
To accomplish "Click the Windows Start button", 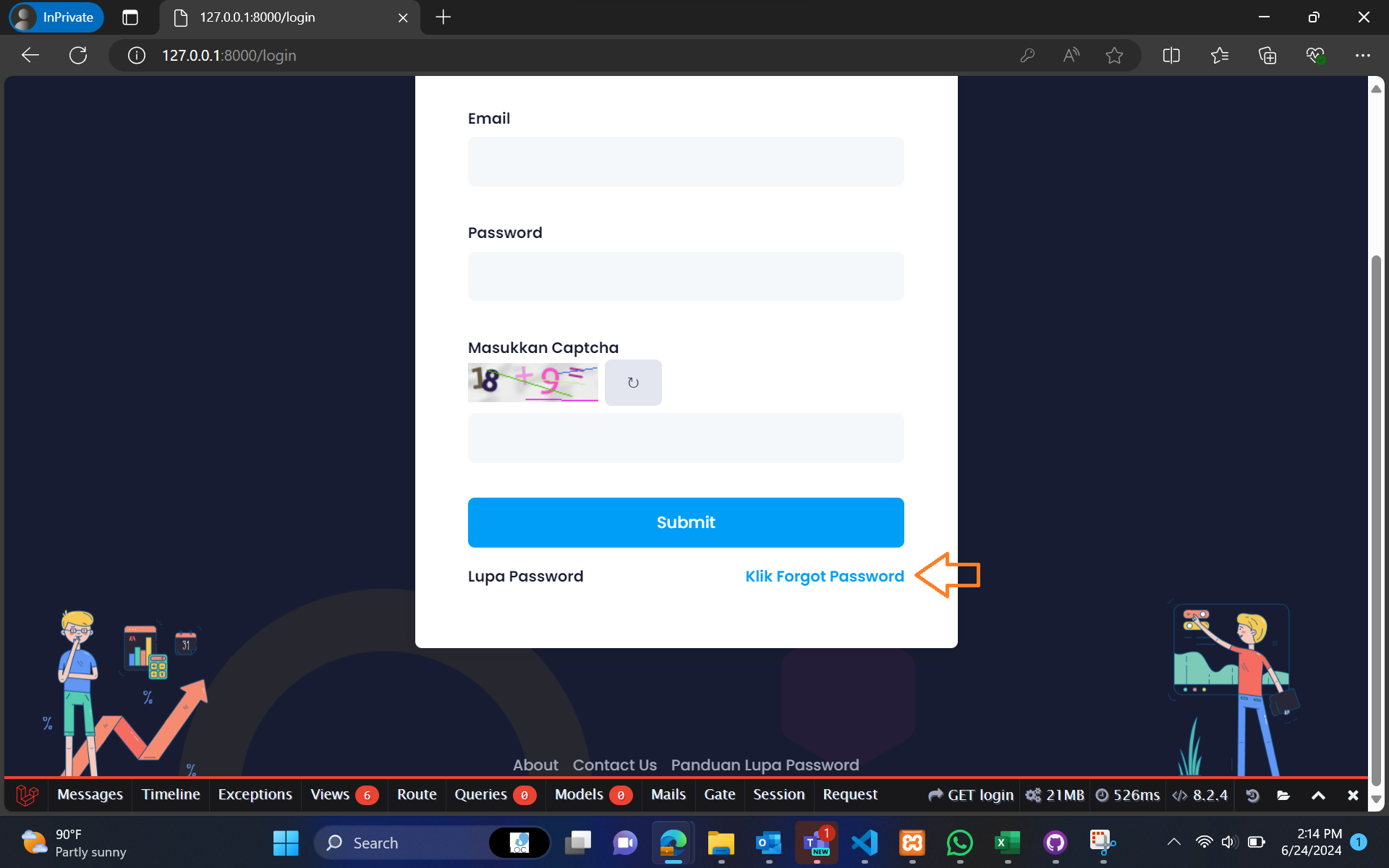I will [286, 843].
